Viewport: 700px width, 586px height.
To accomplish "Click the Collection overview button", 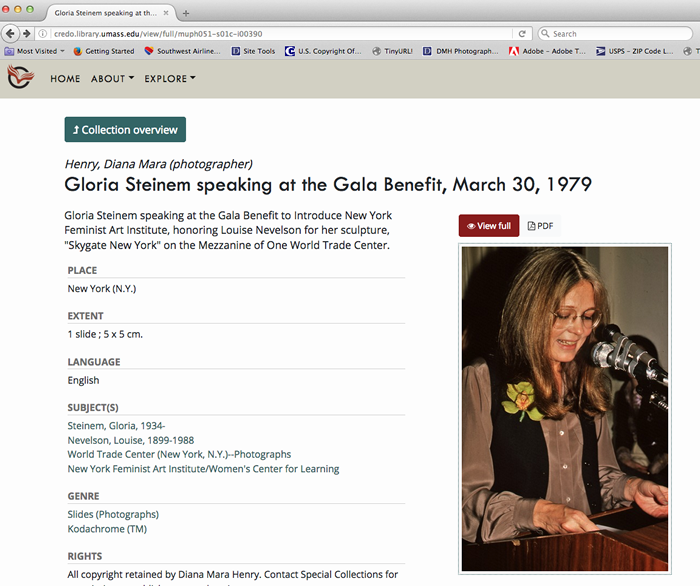I will (x=125, y=130).
